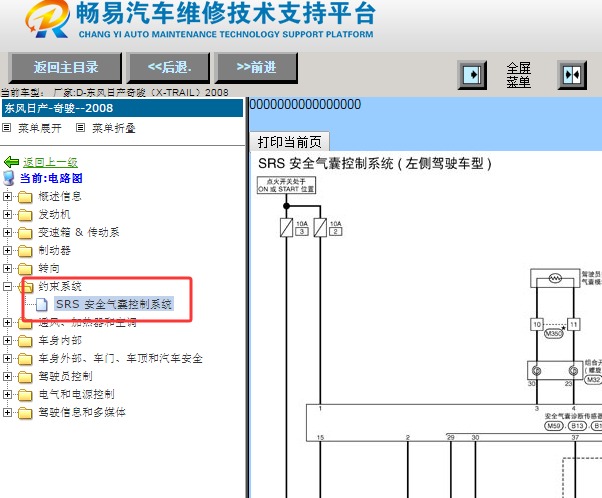Select the 转向 folder label

[49, 268]
